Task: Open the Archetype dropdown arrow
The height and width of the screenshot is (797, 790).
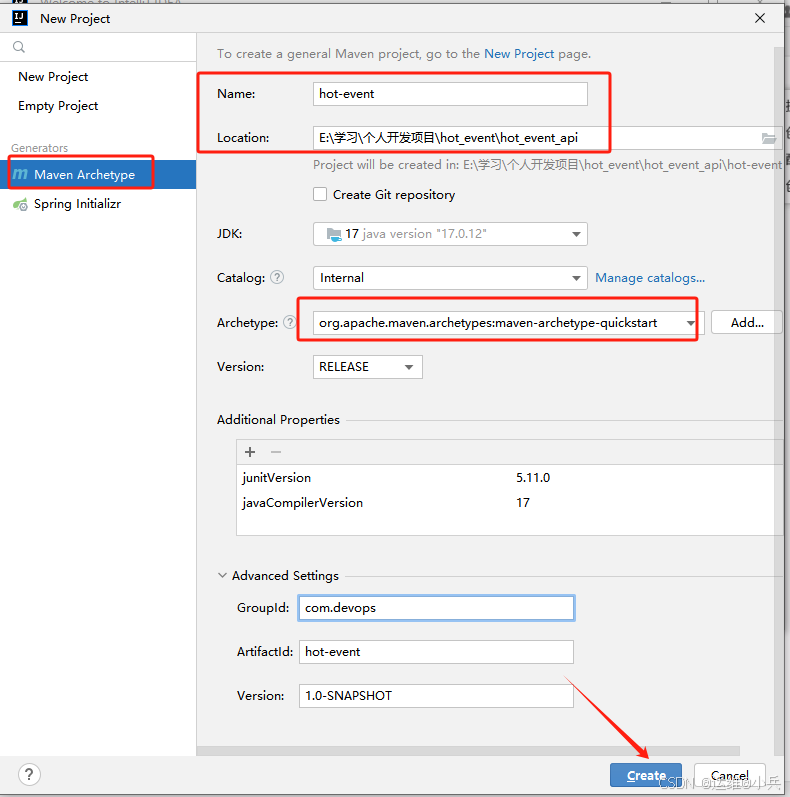Action: 690,323
